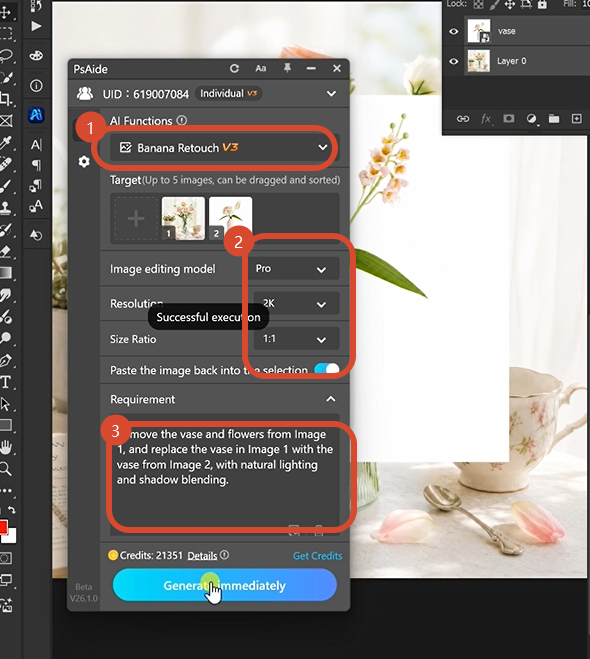Select the Crop tool
The width and height of the screenshot is (590, 659).
coord(6,99)
